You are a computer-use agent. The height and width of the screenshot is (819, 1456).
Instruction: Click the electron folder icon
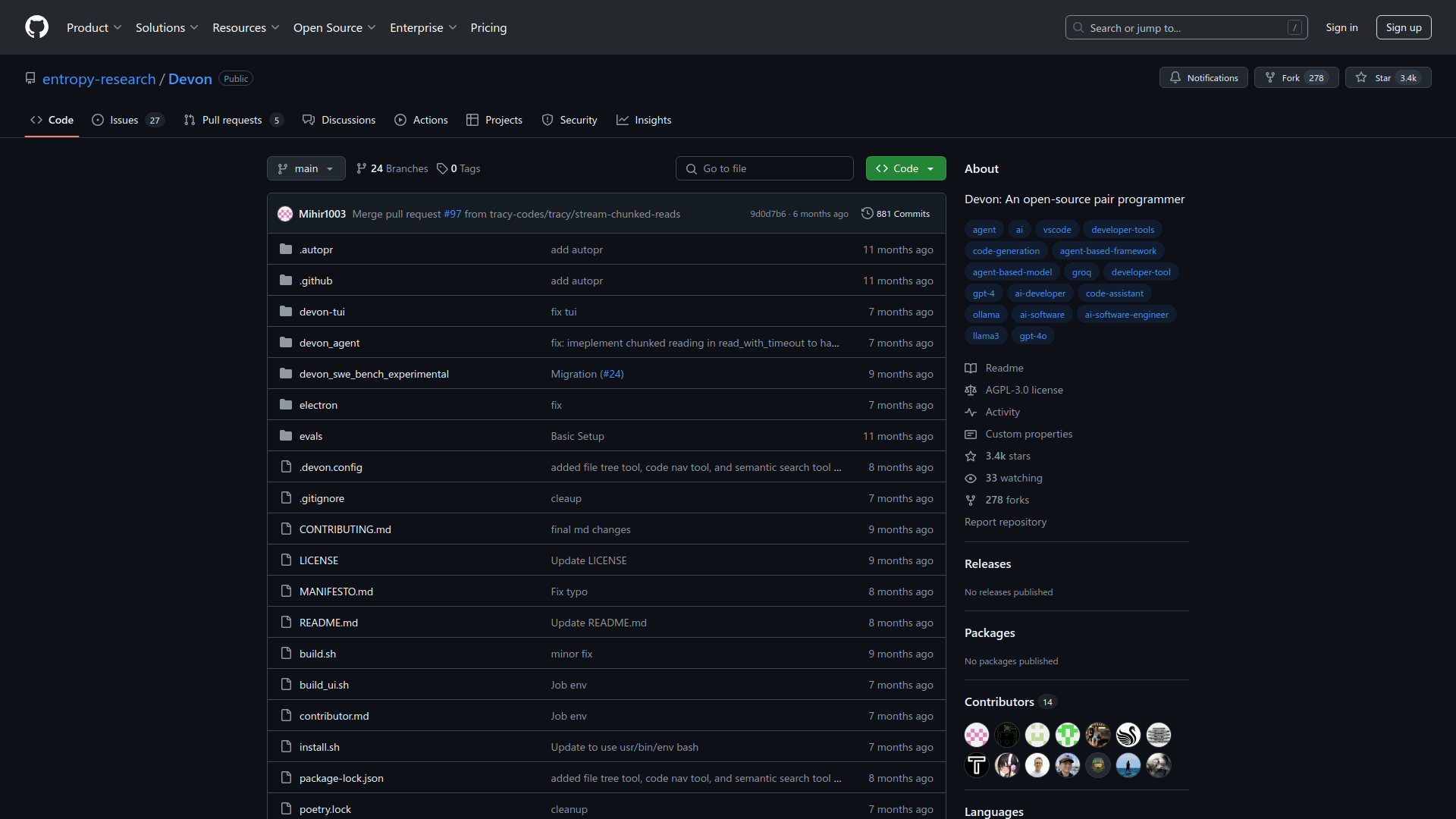[x=286, y=405]
